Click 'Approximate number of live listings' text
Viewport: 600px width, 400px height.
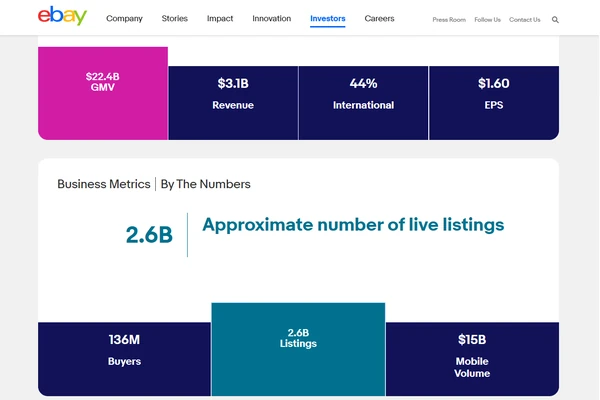pyautogui.click(x=353, y=225)
